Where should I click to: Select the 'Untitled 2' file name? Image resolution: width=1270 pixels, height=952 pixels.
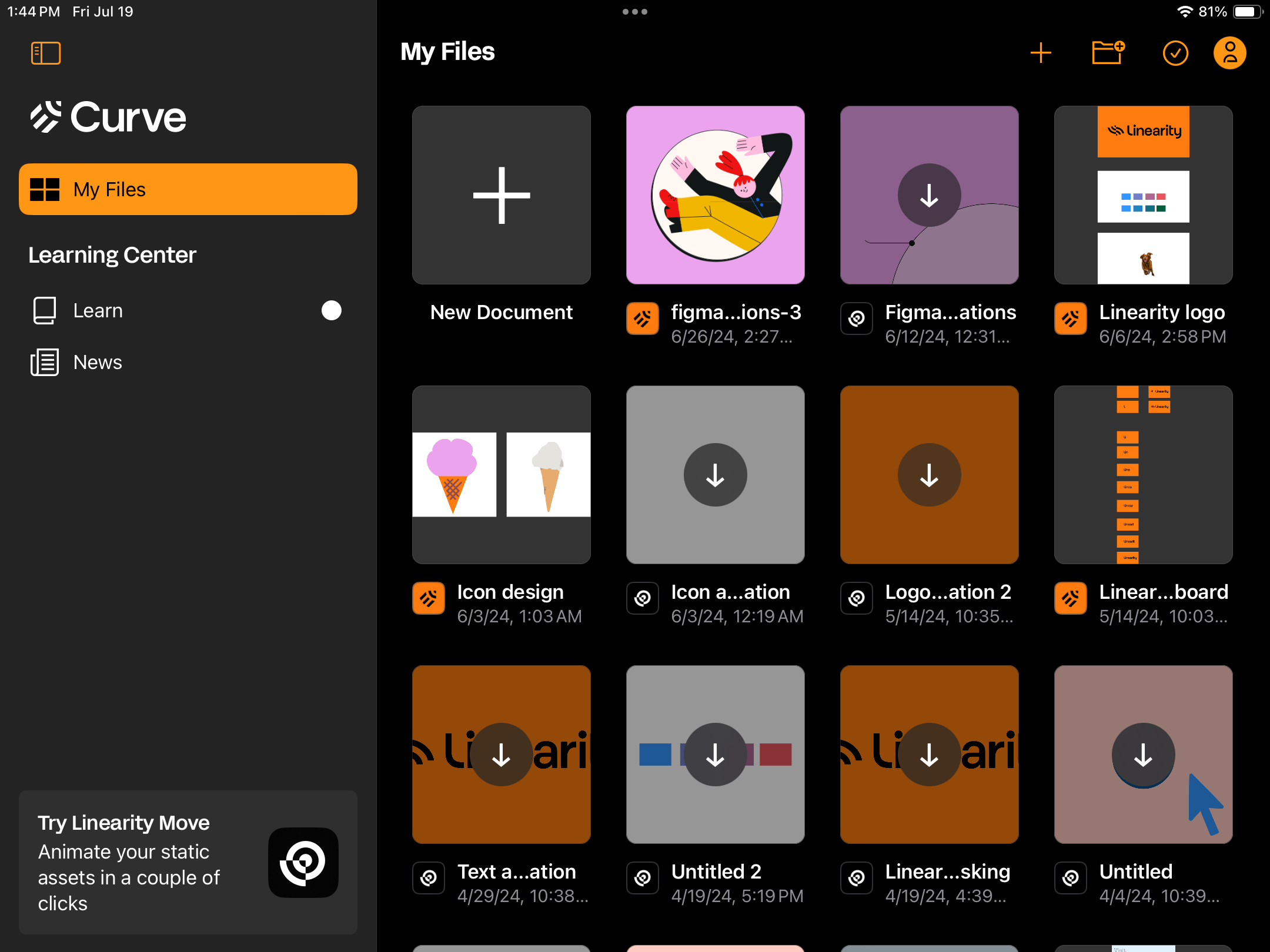click(716, 871)
